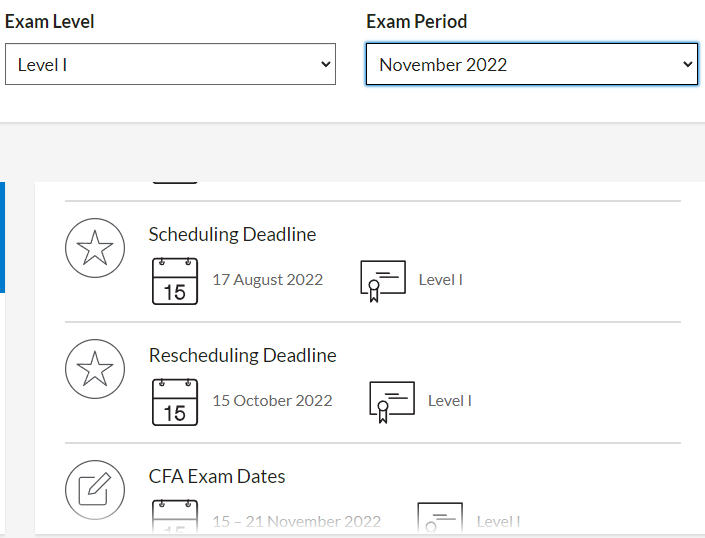Open the Exam Period dropdown

coord(531,64)
